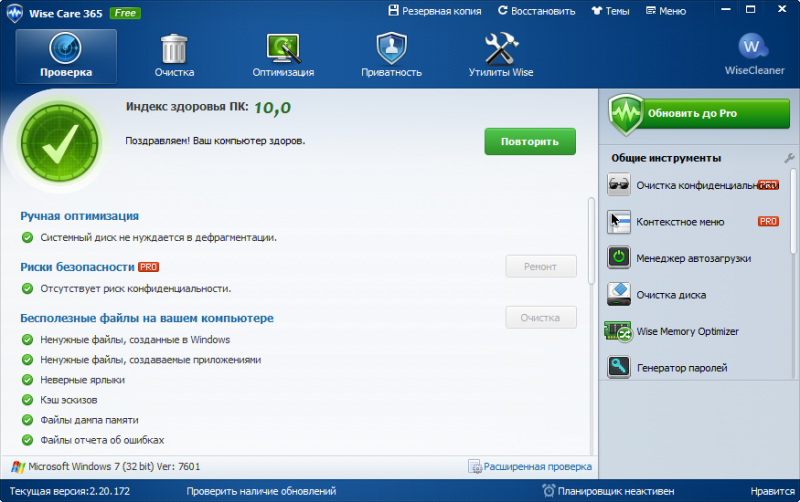Click Планировщик неактивен scheduler status
Viewport: 800px width, 502px height.
(615, 491)
